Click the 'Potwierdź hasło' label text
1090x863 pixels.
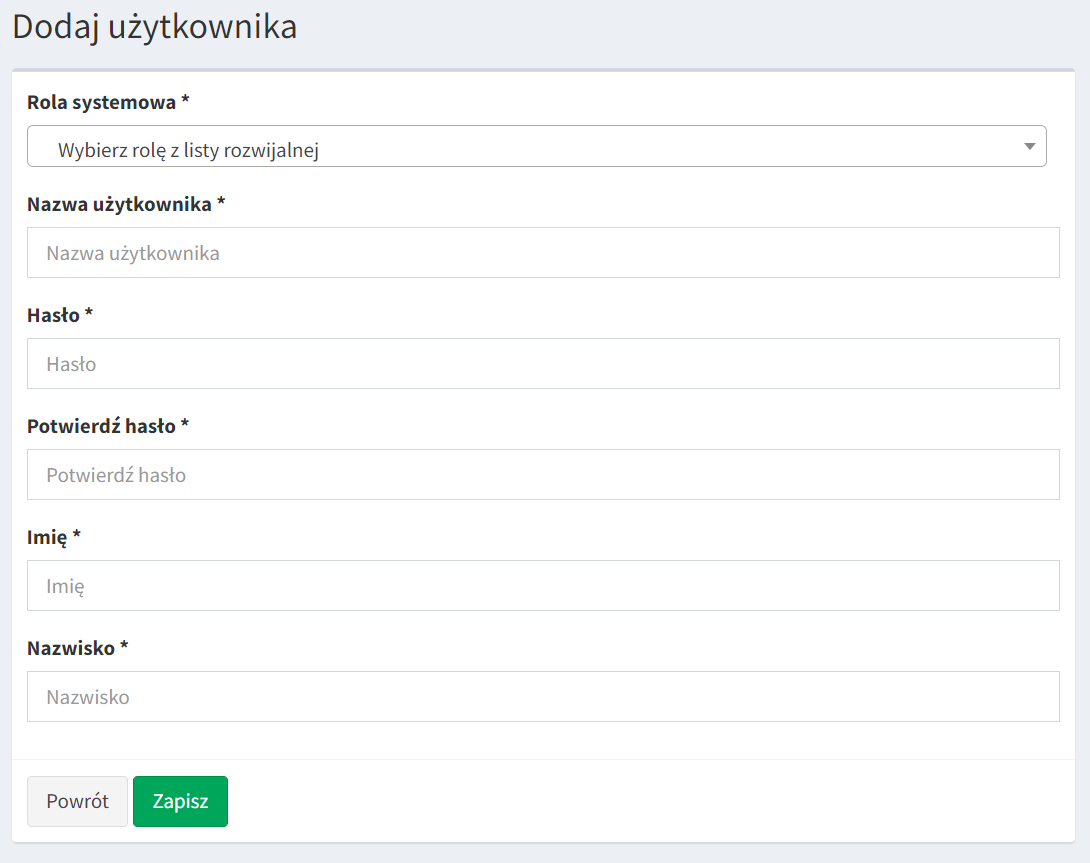pyautogui.click(x=101, y=426)
